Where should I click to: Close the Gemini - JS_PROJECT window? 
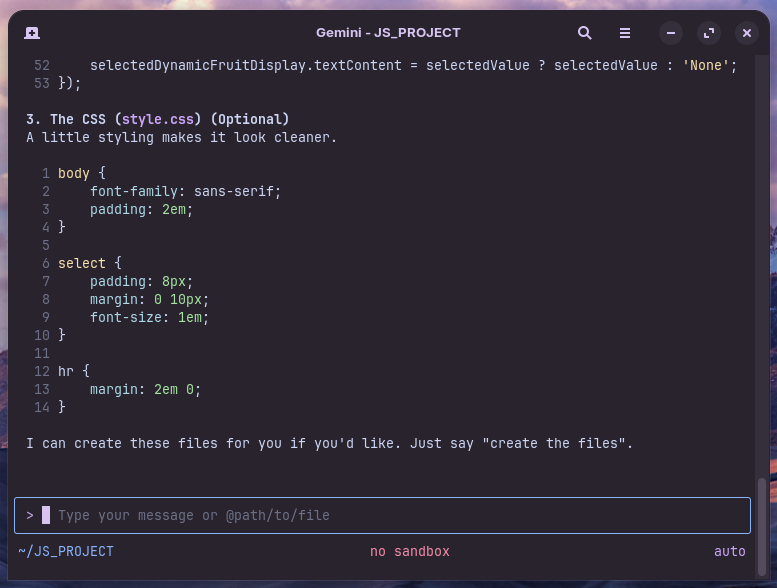click(747, 33)
